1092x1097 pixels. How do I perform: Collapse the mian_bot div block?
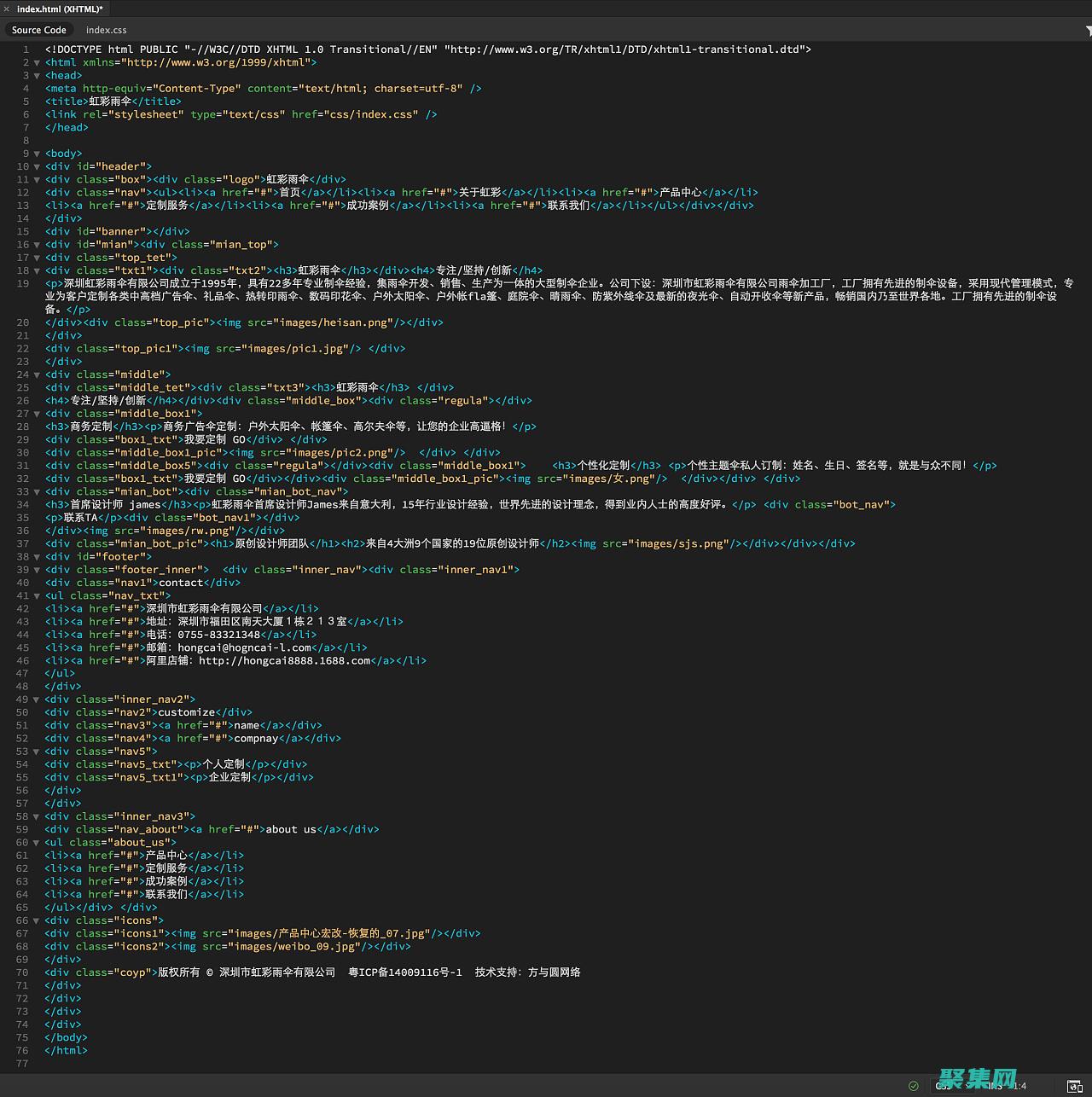(36, 491)
